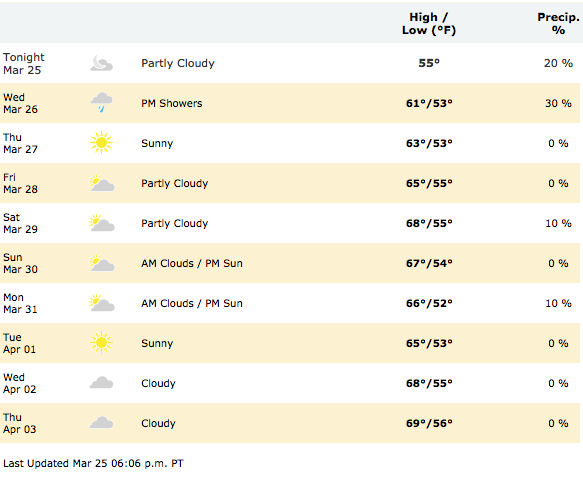Viewport: 583px width, 478px height.
Task: Click the weather icon for Mon Mar 31
Action: pyautogui.click(x=102, y=303)
